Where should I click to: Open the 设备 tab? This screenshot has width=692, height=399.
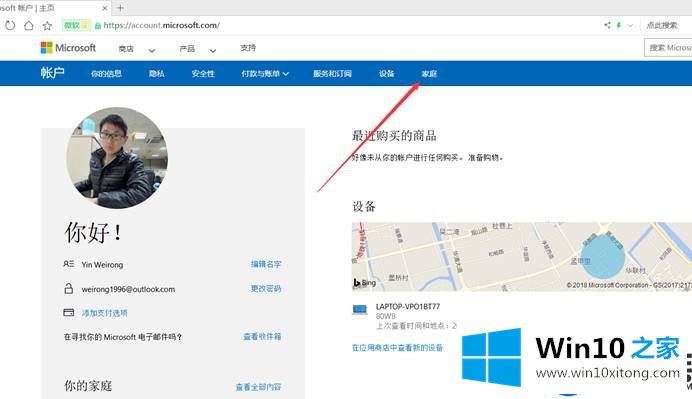coord(387,74)
